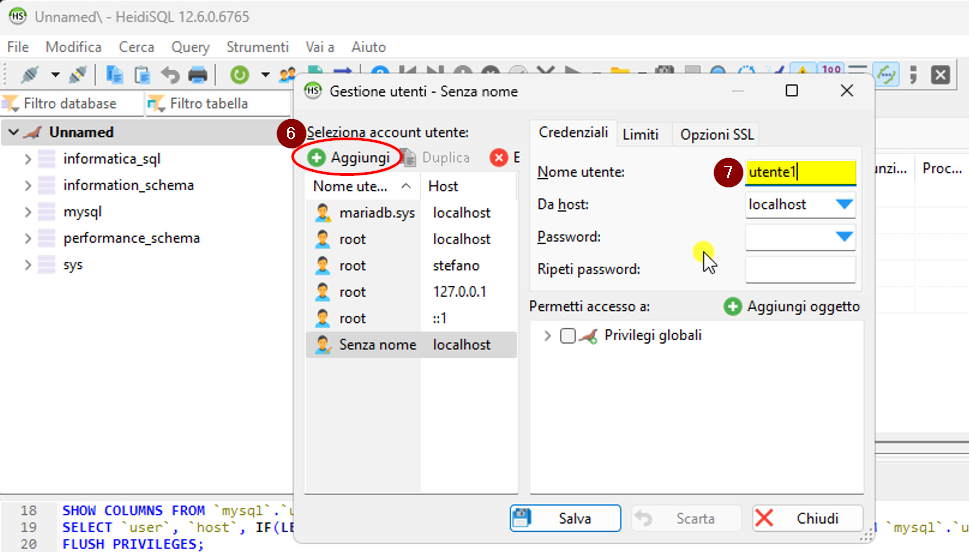Open the Aiuto menu

click(369, 47)
